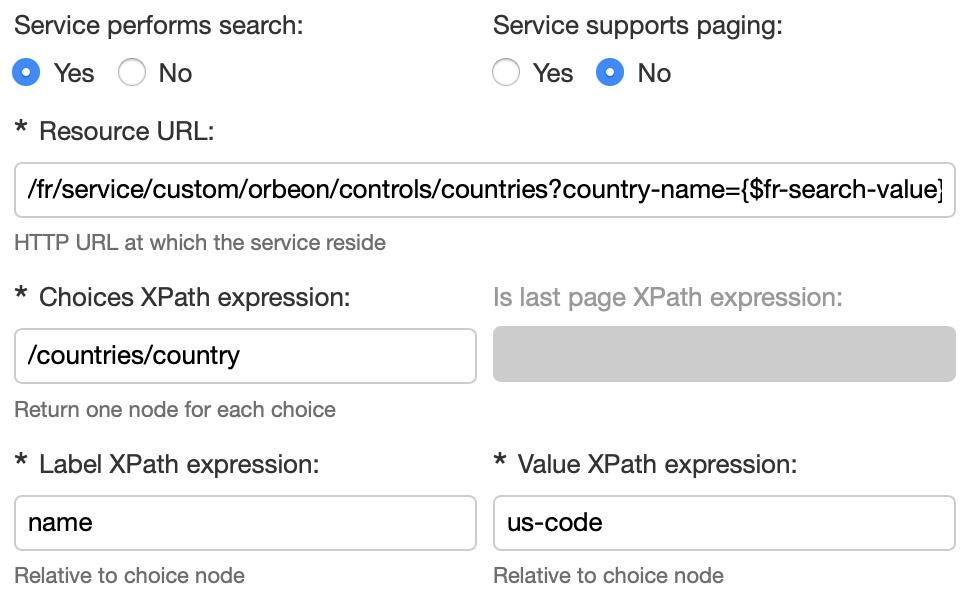The width and height of the screenshot is (974, 598).
Task: Select No for Service performs search
Action: [133, 73]
